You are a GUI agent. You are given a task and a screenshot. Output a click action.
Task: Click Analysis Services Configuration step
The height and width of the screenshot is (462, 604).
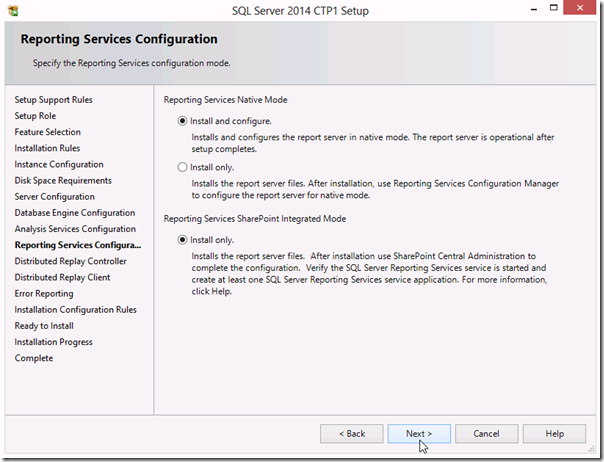point(75,229)
